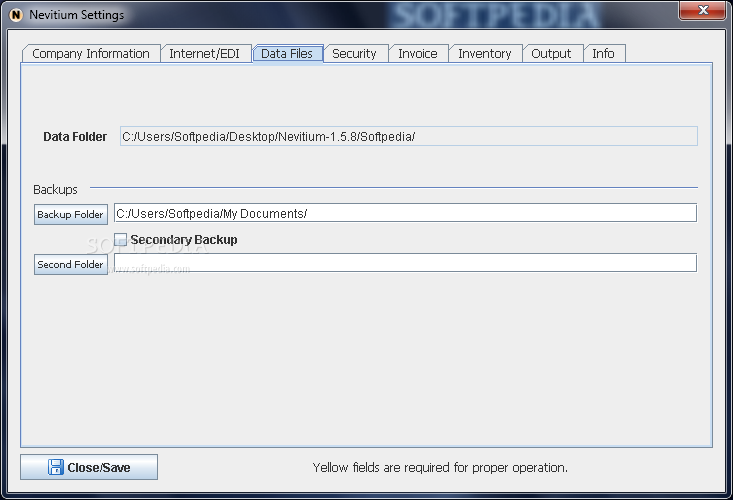Switch to the Inventory tab
The height and width of the screenshot is (500, 733).
[x=484, y=54]
